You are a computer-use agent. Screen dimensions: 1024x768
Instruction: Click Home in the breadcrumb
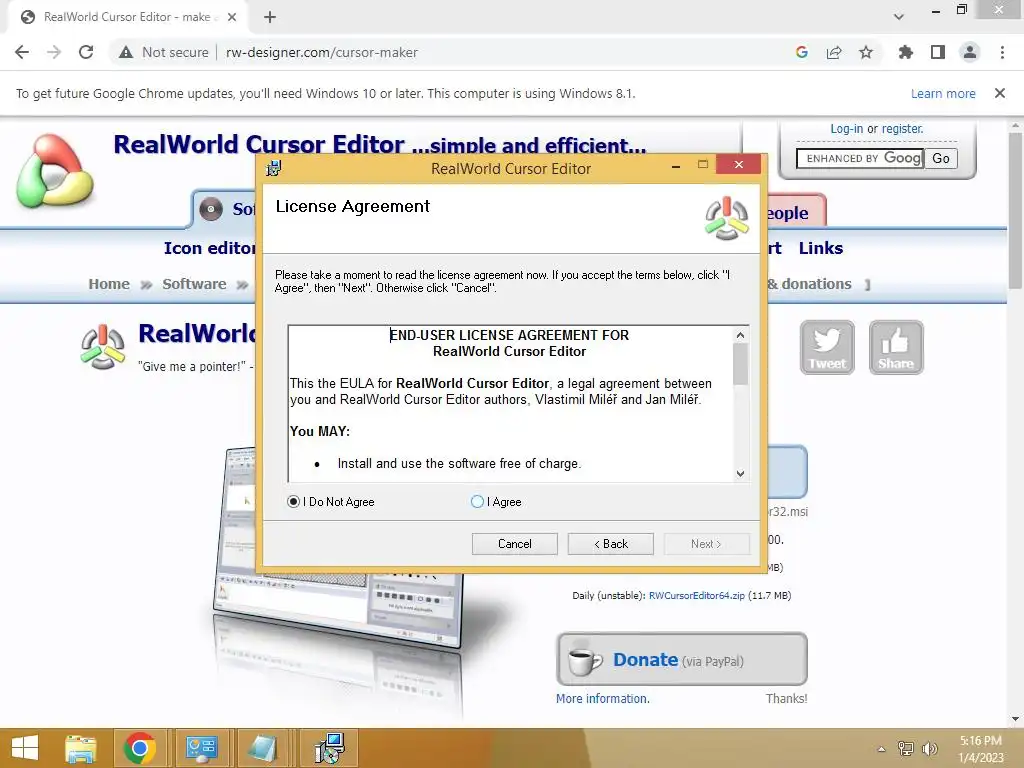point(109,284)
